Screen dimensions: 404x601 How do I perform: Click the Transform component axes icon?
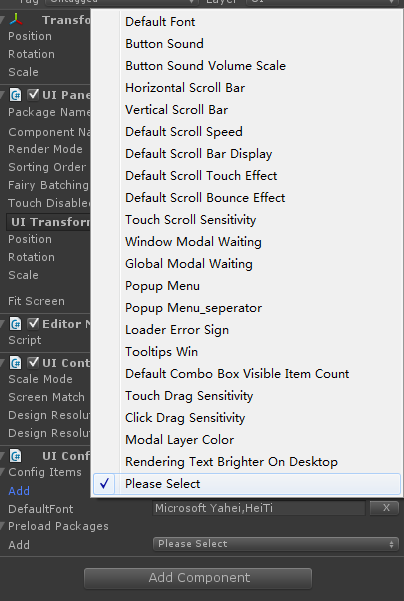tap(16, 19)
